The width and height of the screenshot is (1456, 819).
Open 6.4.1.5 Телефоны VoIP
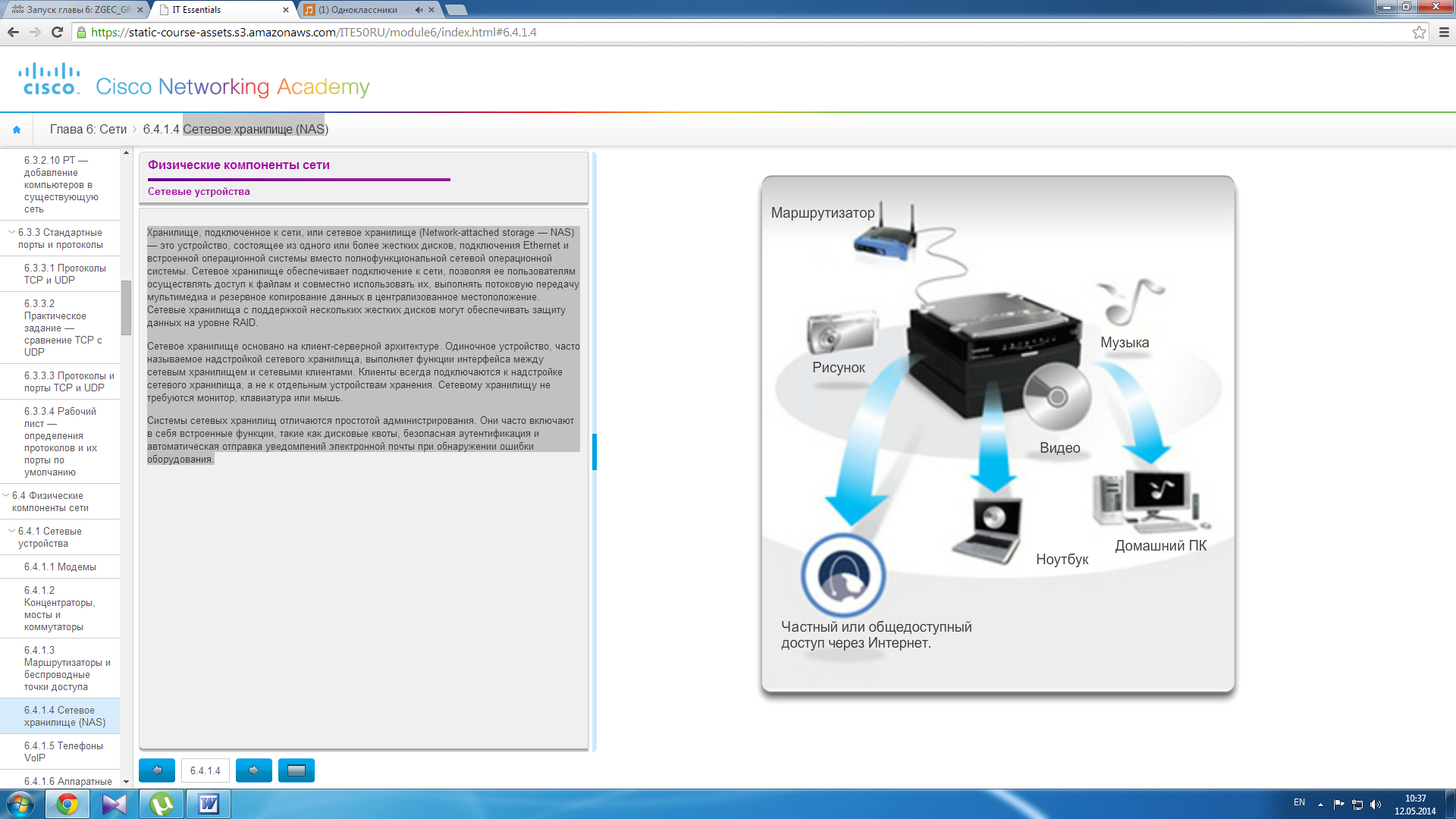tap(61, 752)
